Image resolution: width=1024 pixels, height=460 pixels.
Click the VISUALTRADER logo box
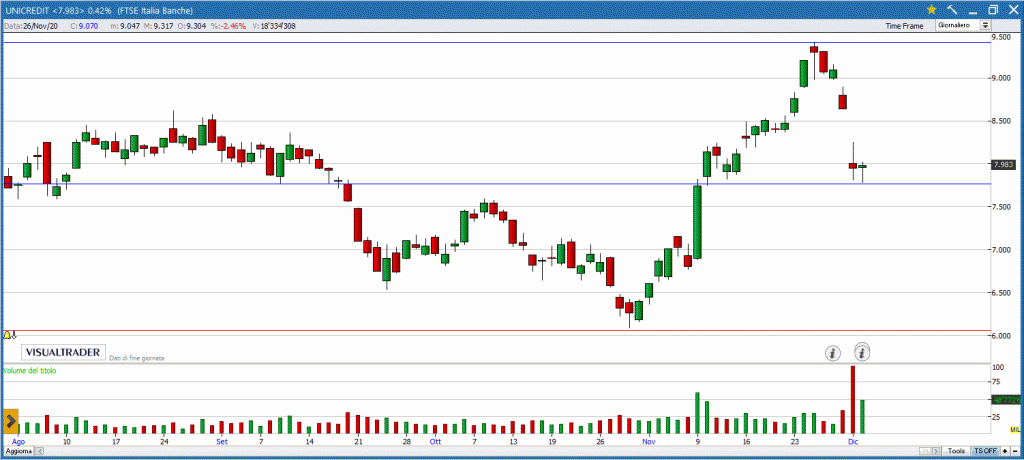(x=63, y=352)
